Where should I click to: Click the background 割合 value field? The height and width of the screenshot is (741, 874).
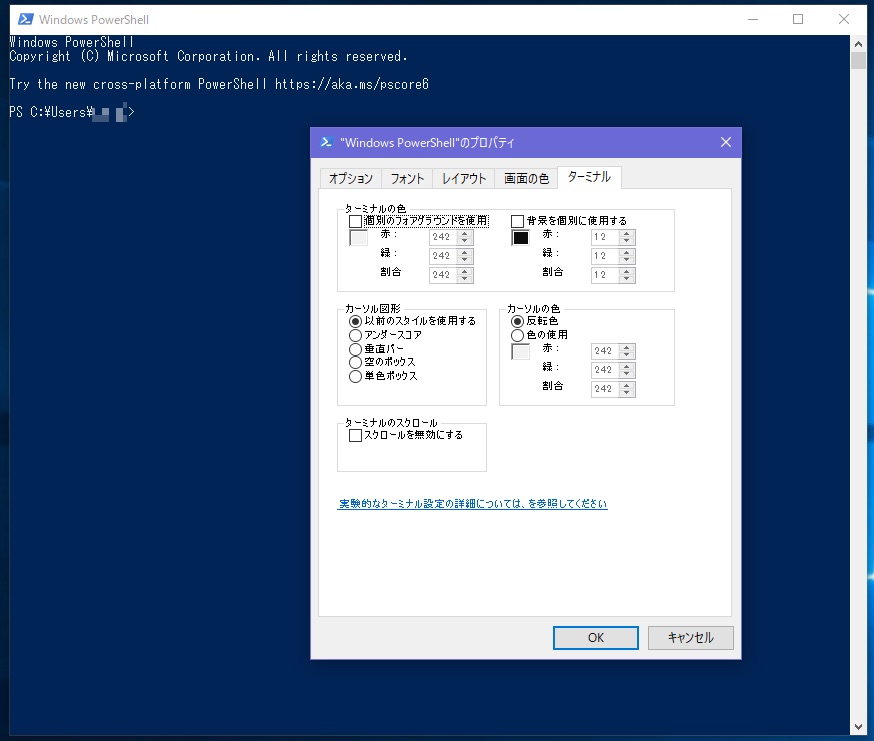(x=605, y=275)
